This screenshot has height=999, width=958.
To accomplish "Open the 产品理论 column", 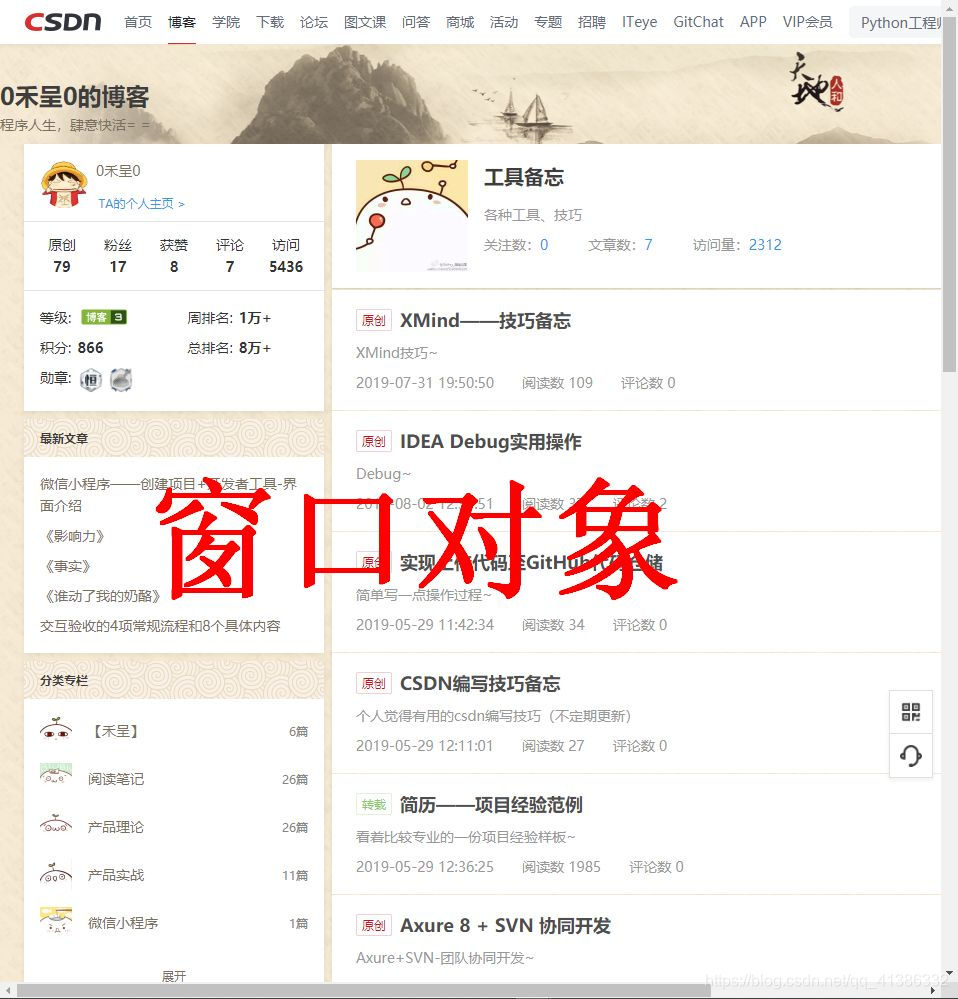I will [115, 827].
